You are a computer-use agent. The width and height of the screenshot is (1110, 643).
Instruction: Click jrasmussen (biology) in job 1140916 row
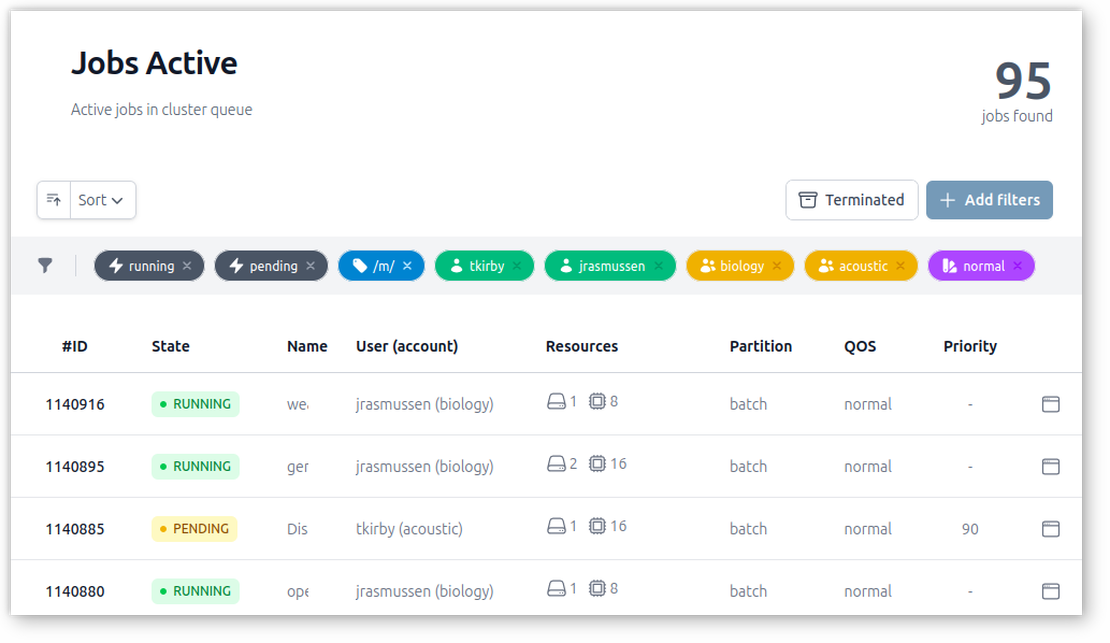tap(425, 404)
